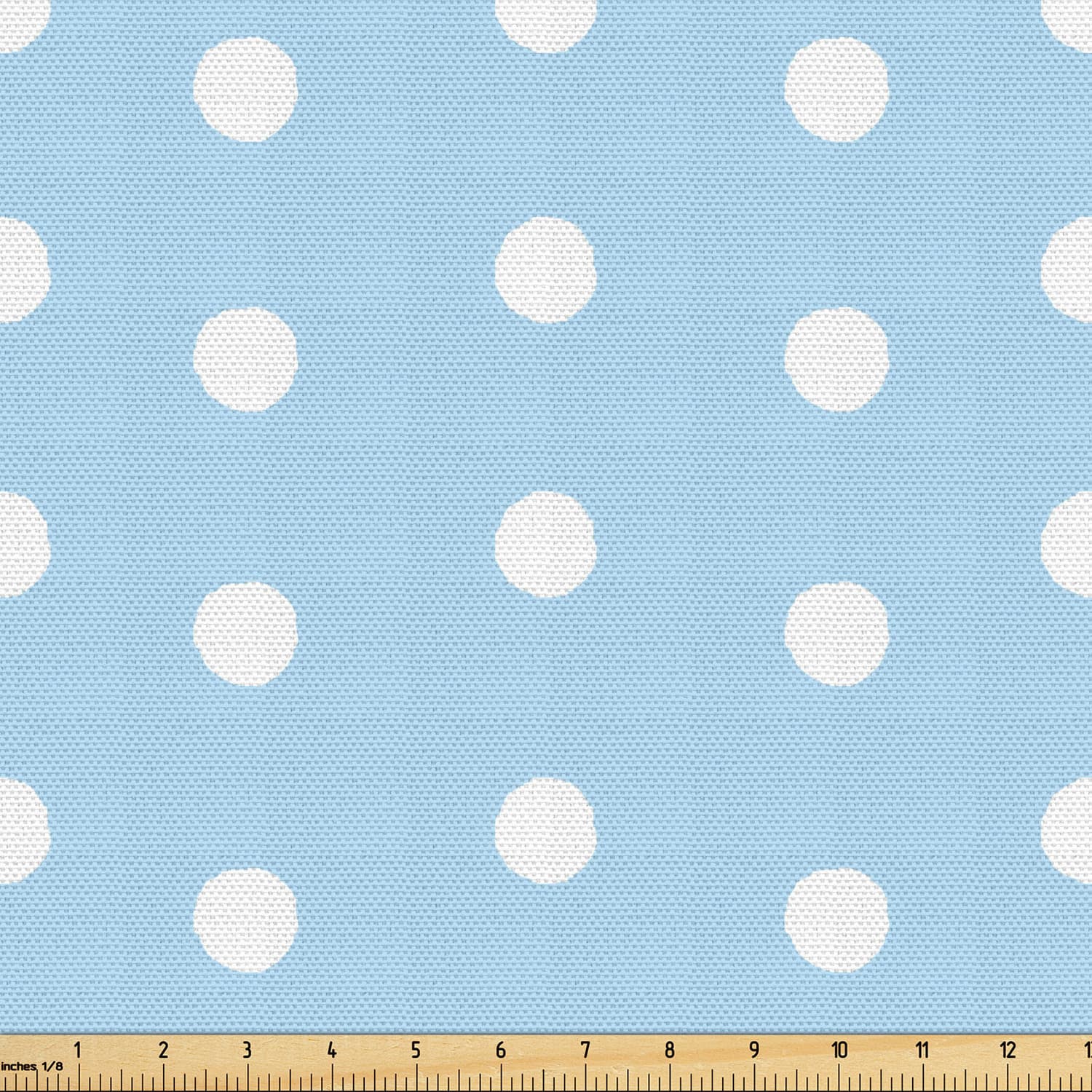
Task: Click the "inches 1/8" ruler label
Action: pyautogui.click(x=31, y=1066)
